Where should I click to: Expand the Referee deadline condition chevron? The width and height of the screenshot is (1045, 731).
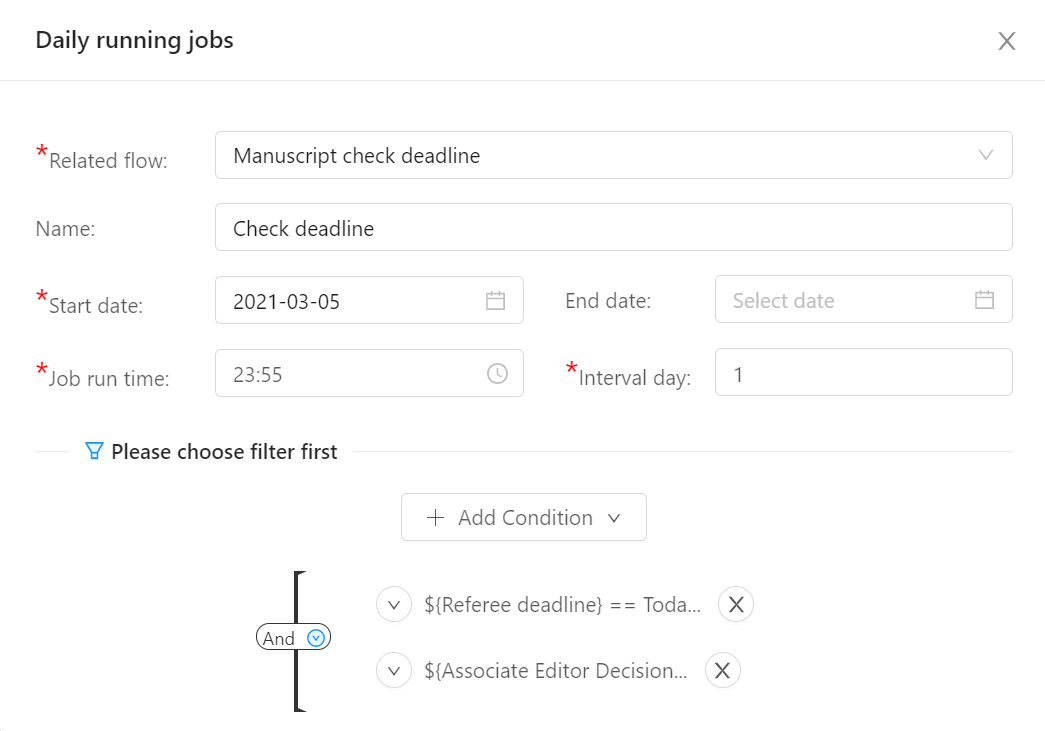[394, 604]
